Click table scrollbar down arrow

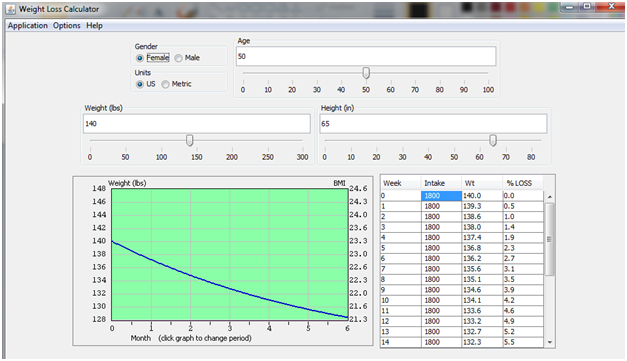550,342
